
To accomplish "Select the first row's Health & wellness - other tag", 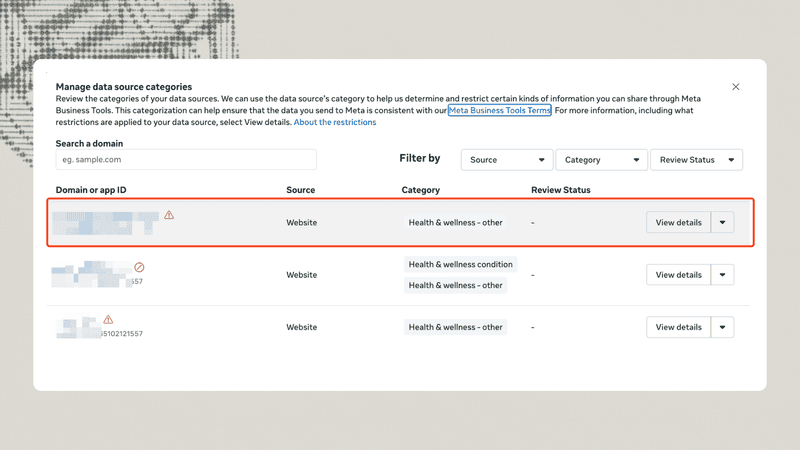I will (455, 222).
